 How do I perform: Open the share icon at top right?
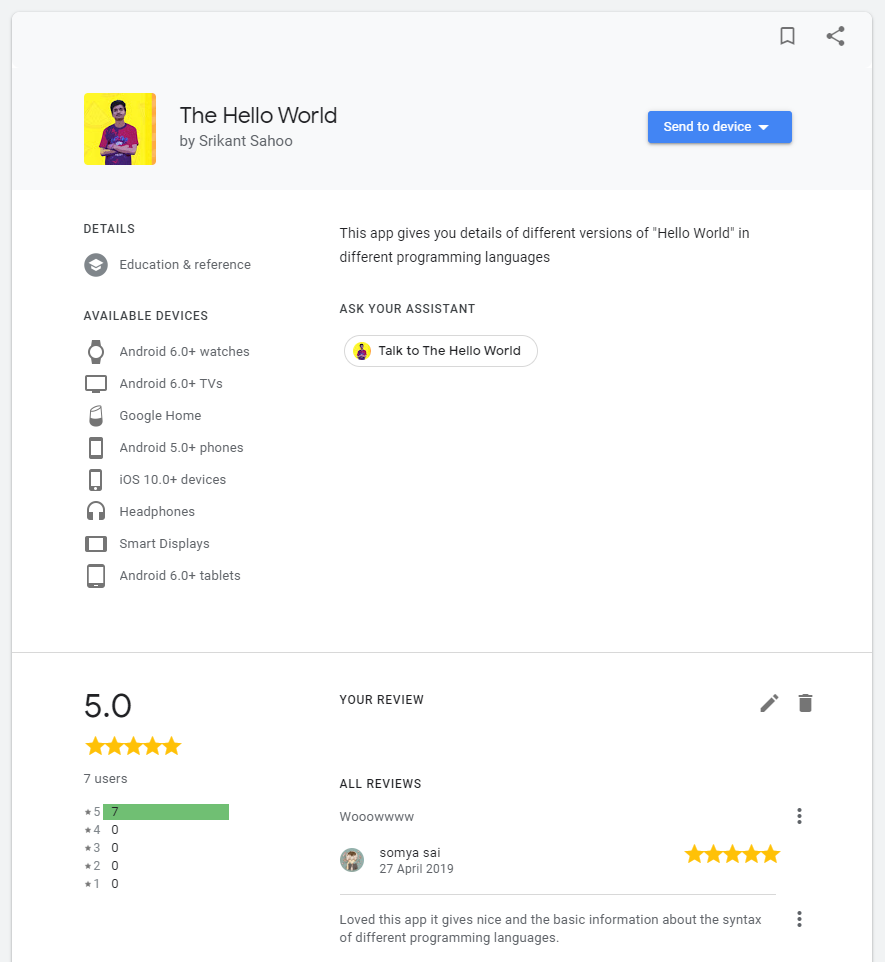click(836, 36)
